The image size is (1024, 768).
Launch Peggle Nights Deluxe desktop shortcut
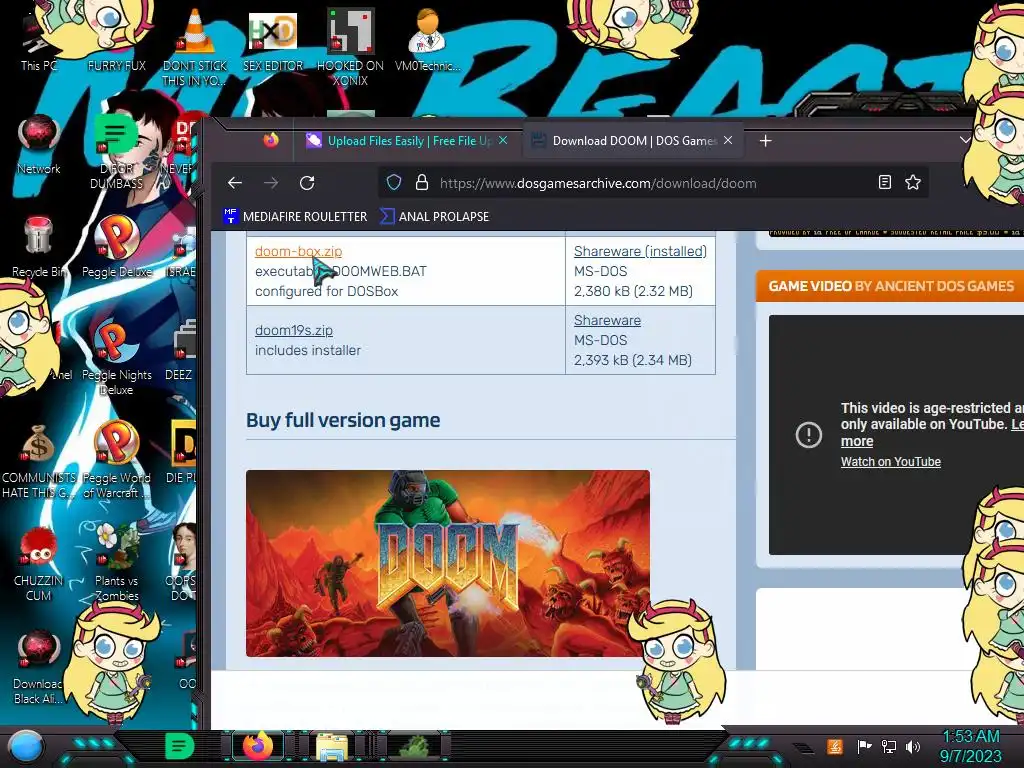click(116, 358)
